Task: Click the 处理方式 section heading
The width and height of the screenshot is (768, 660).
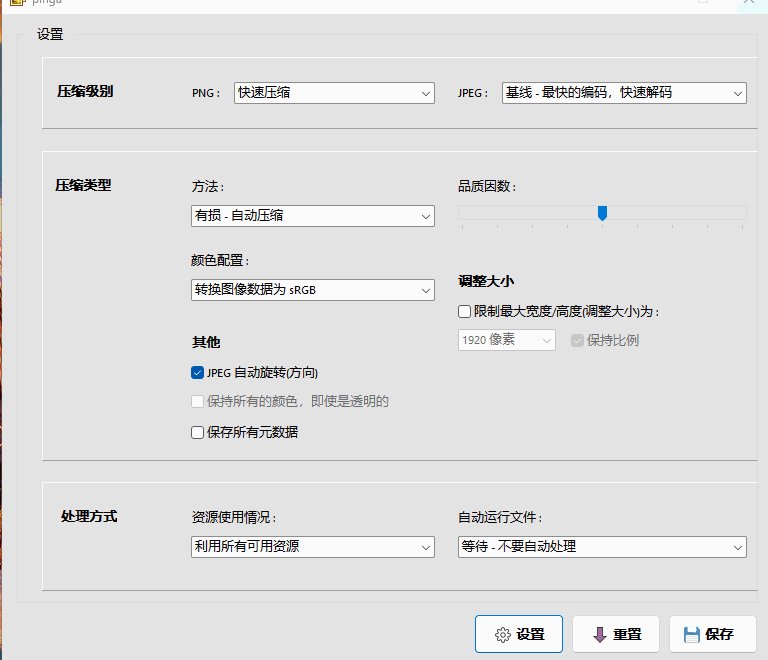Action: tap(89, 517)
